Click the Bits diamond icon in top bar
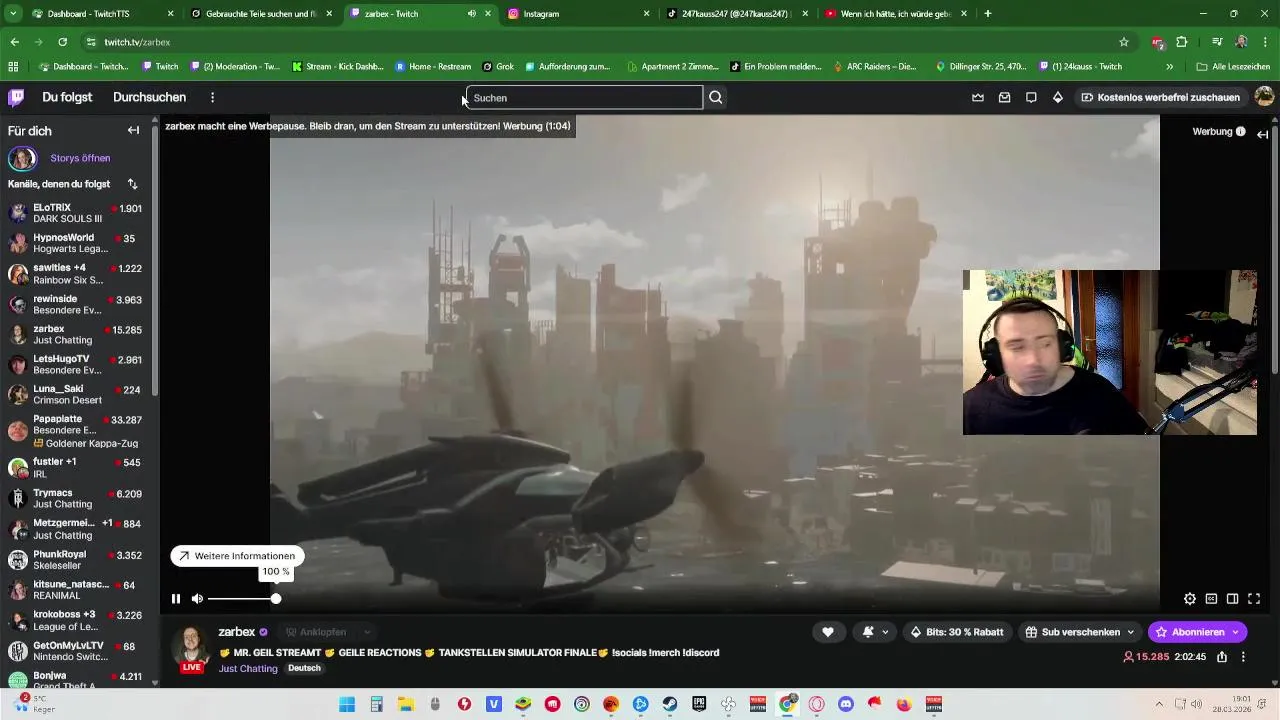This screenshot has height=720, width=1280. click(1058, 97)
